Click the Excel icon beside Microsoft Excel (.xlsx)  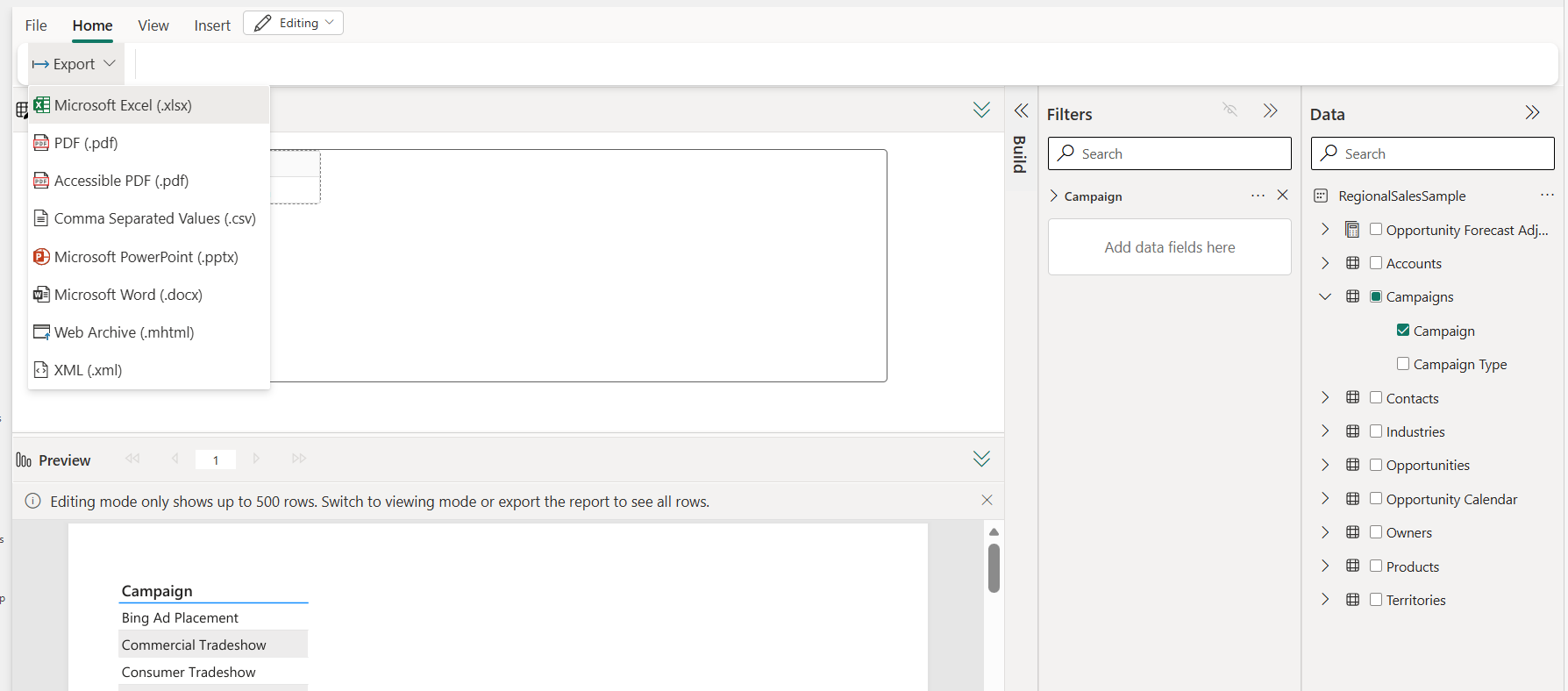coord(41,105)
